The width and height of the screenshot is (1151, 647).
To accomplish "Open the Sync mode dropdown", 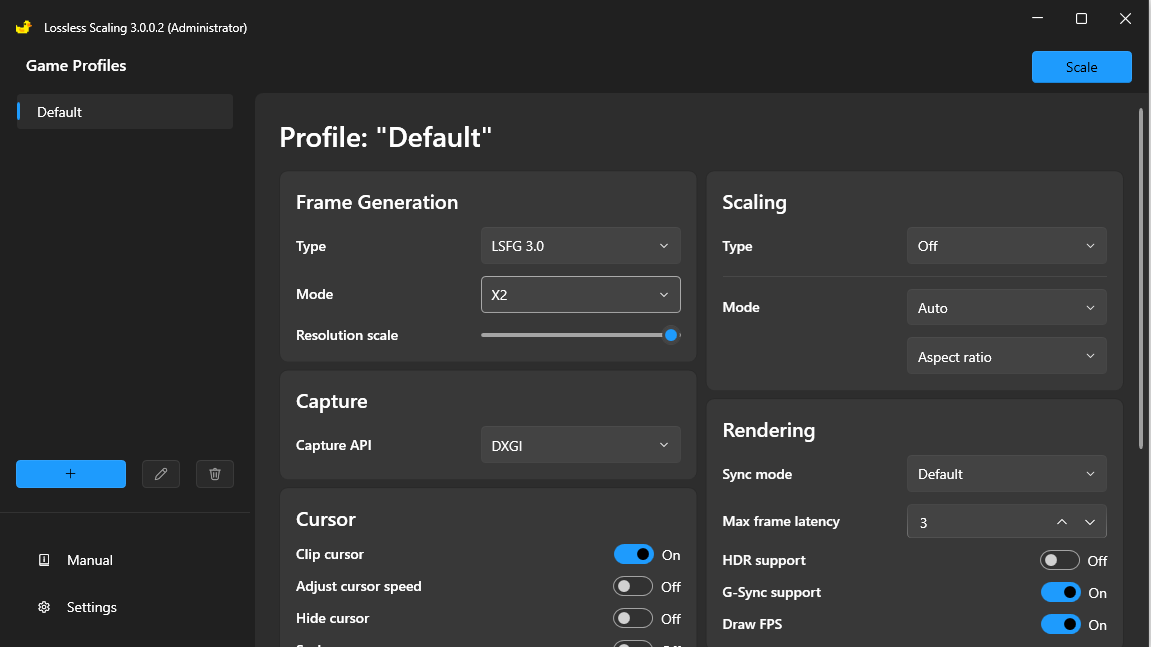I will click(1006, 474).
